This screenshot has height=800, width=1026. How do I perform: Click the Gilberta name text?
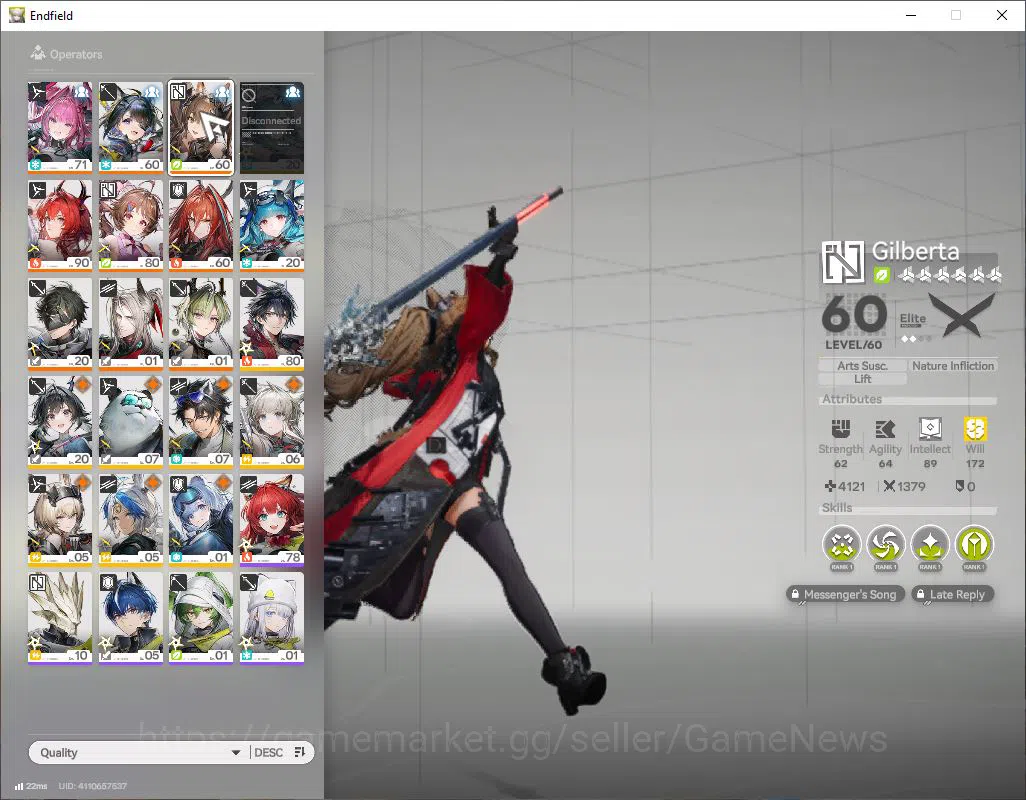click(x=915, y=251)
